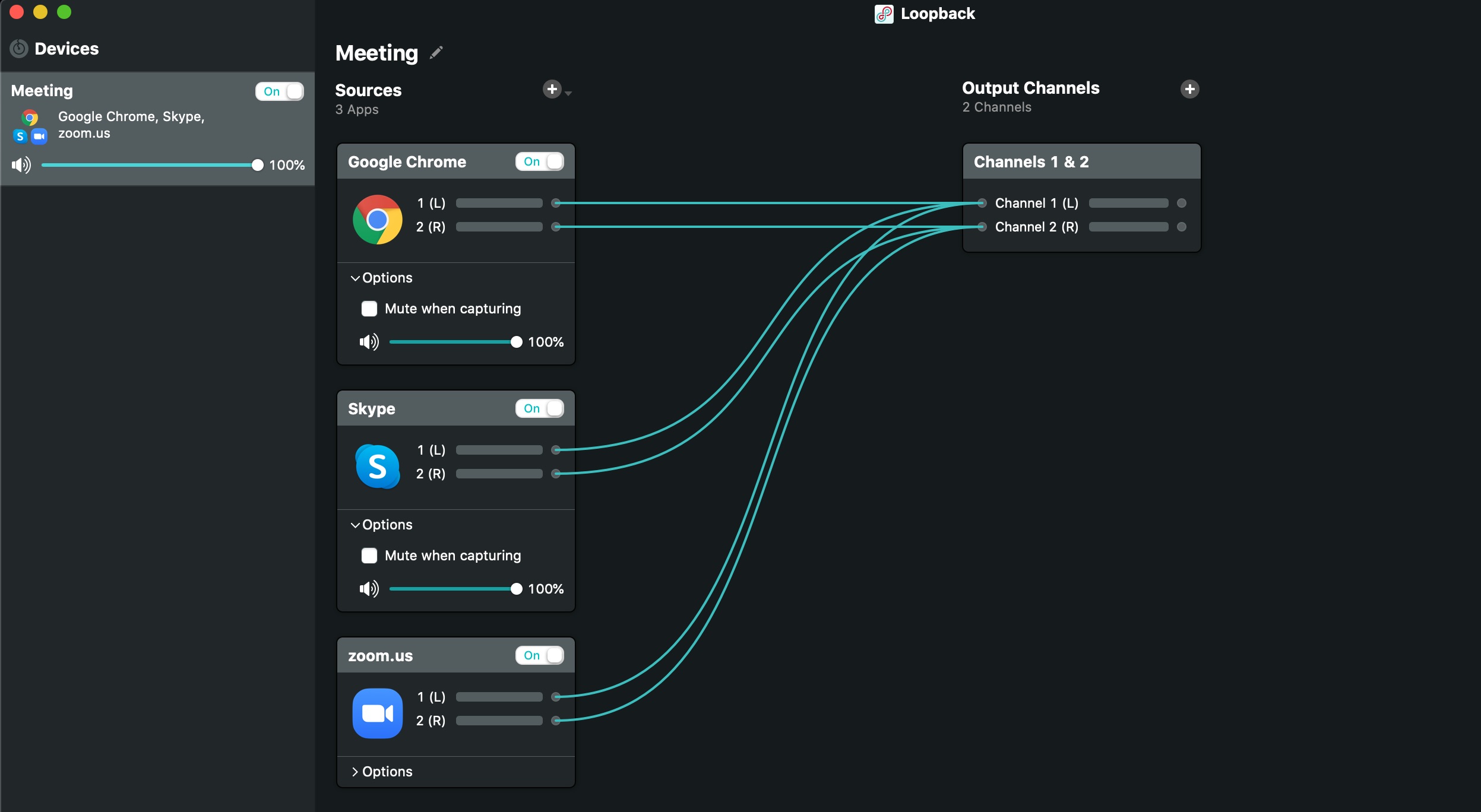This screenshot has height=812, width=1481.
Task: Adjust Google Chrome volume slider
Action: pos(455,342)
